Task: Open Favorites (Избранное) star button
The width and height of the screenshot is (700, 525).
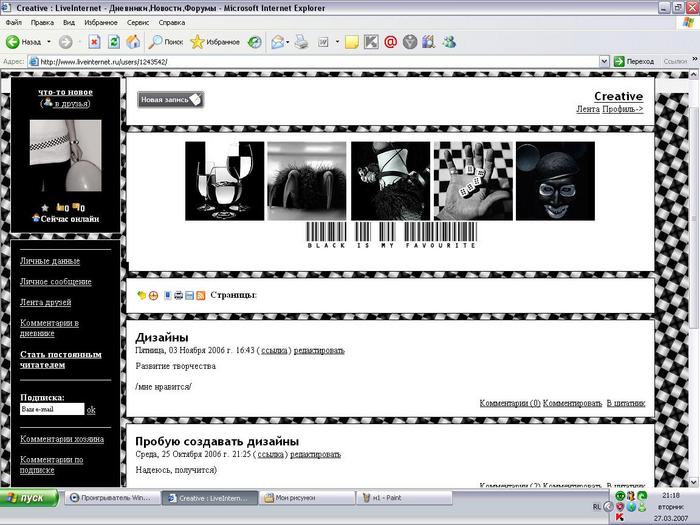Action: coord(215,42)
